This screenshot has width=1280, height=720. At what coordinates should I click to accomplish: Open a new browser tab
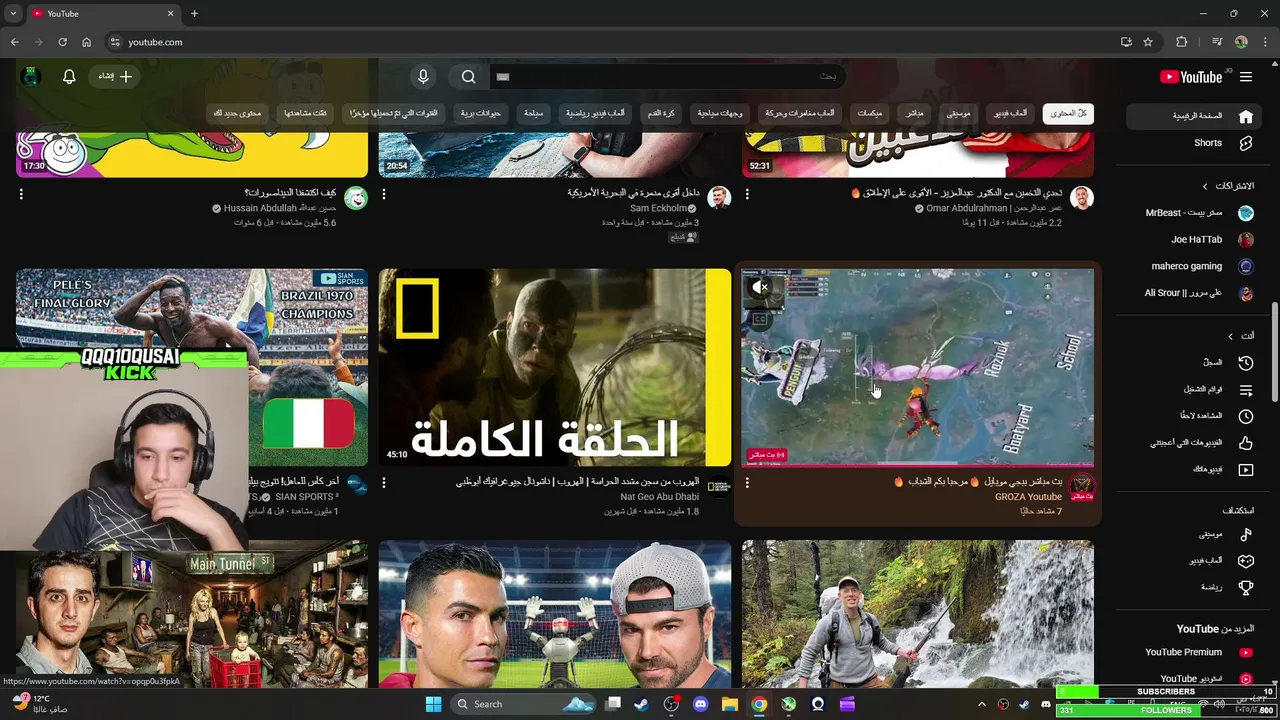click(194, 13)
